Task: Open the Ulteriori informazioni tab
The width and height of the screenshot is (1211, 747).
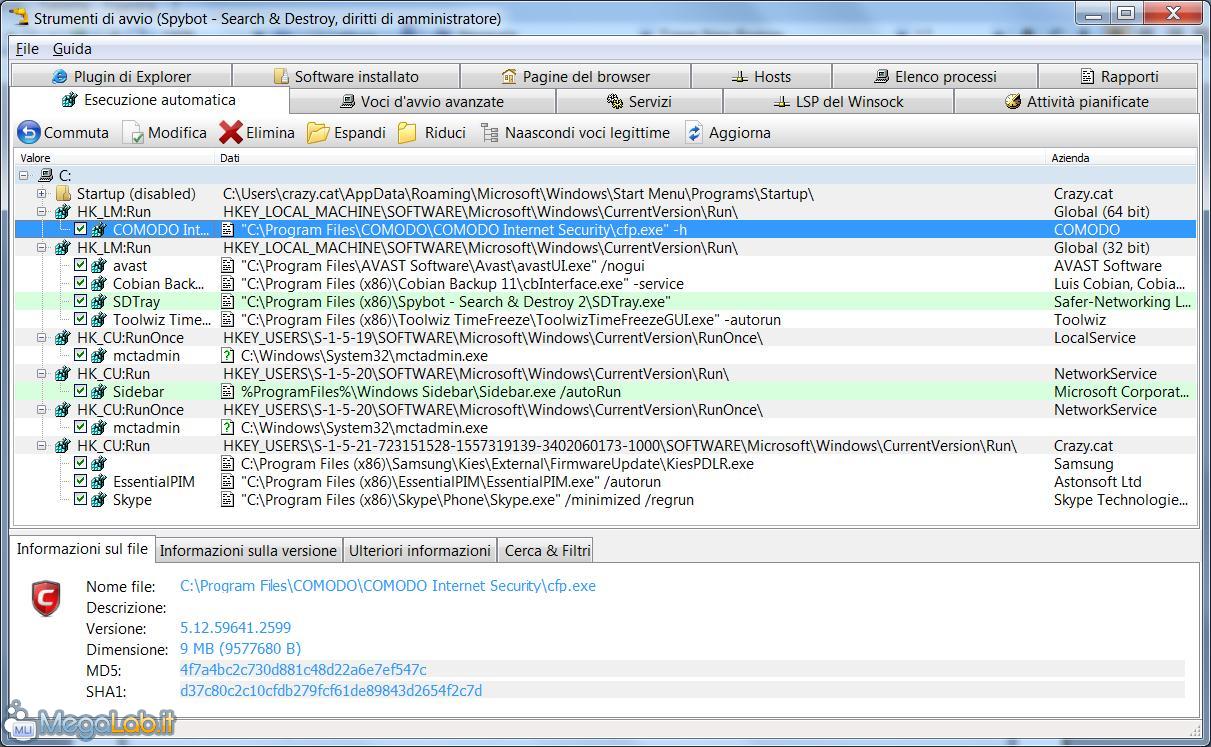Action: (420, 550)
